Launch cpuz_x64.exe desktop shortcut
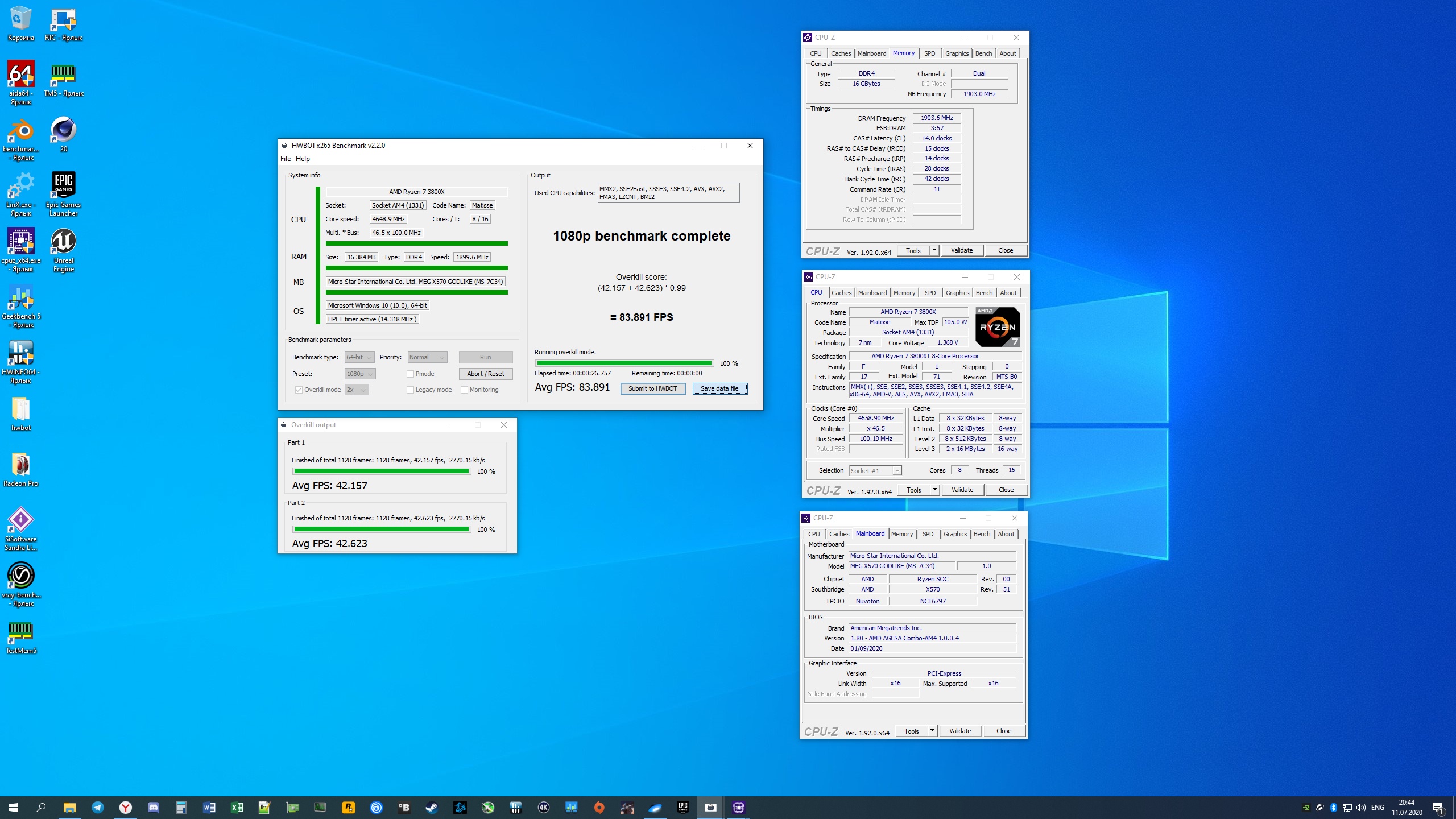This screenshot has width=1456, height=819. 21,250
